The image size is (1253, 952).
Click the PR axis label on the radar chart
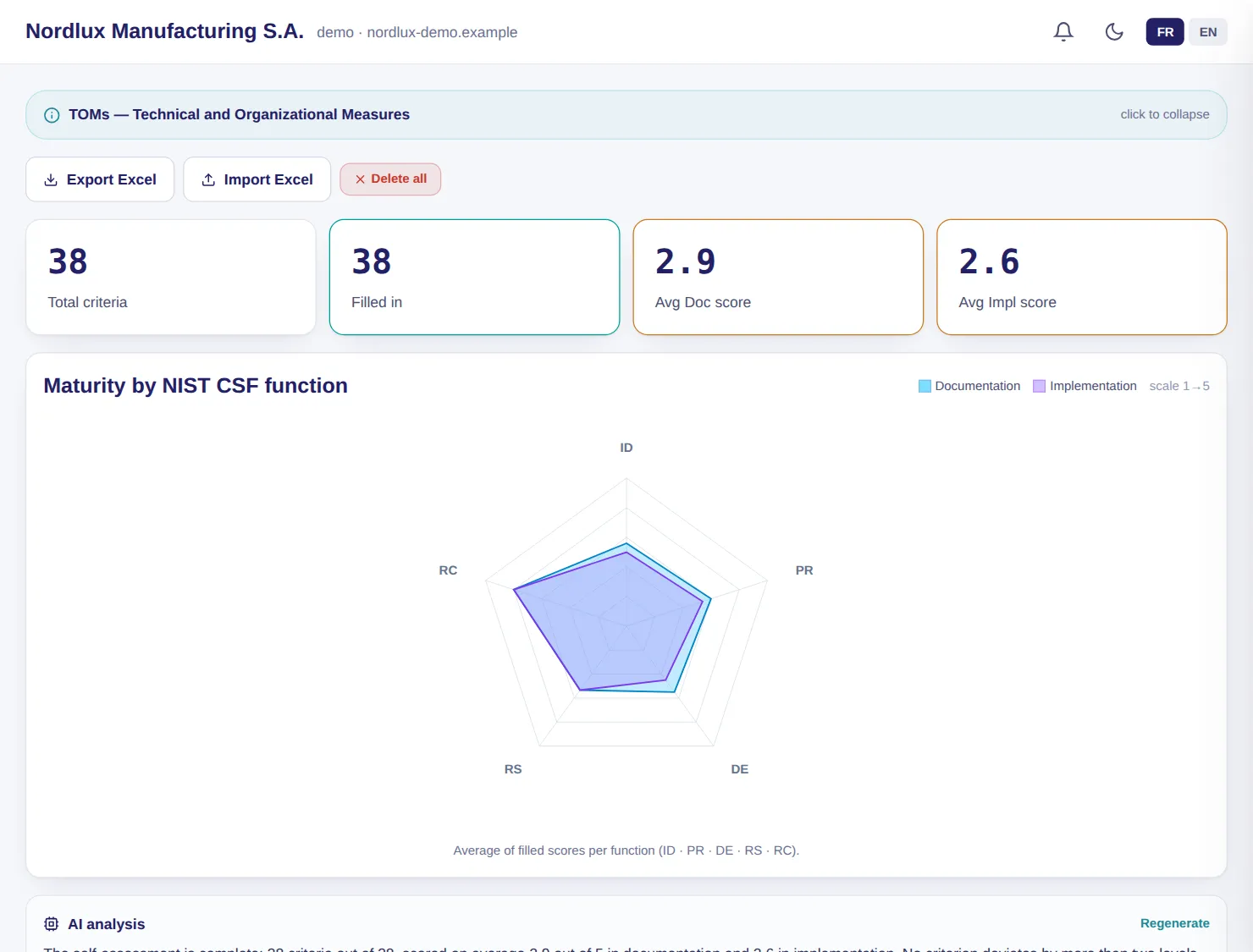click(x=804, y=570)
